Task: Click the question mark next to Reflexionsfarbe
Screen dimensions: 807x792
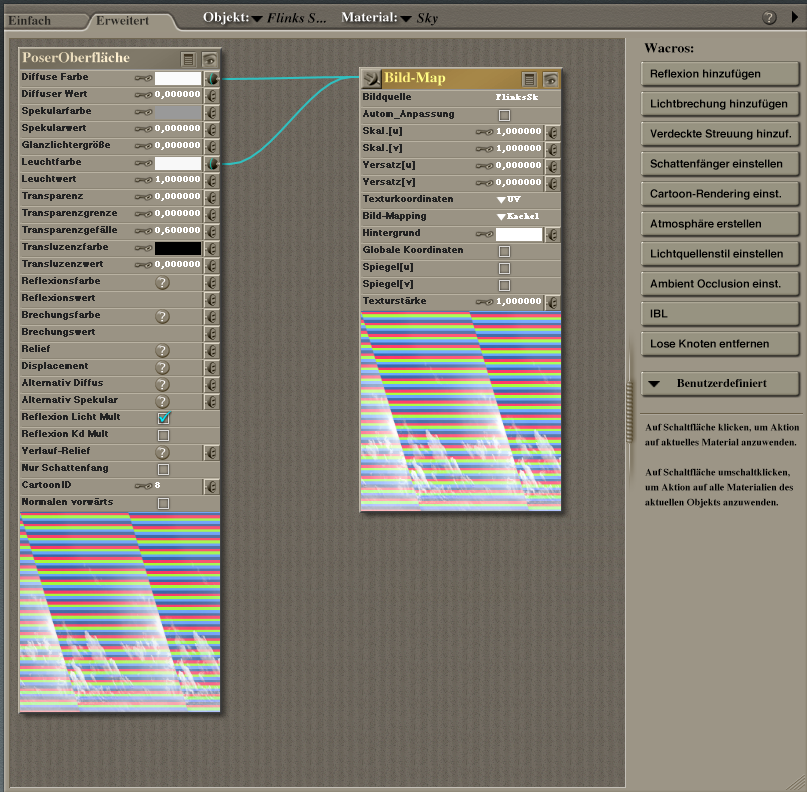Action: pyautogui.click(x=162, y=283)
